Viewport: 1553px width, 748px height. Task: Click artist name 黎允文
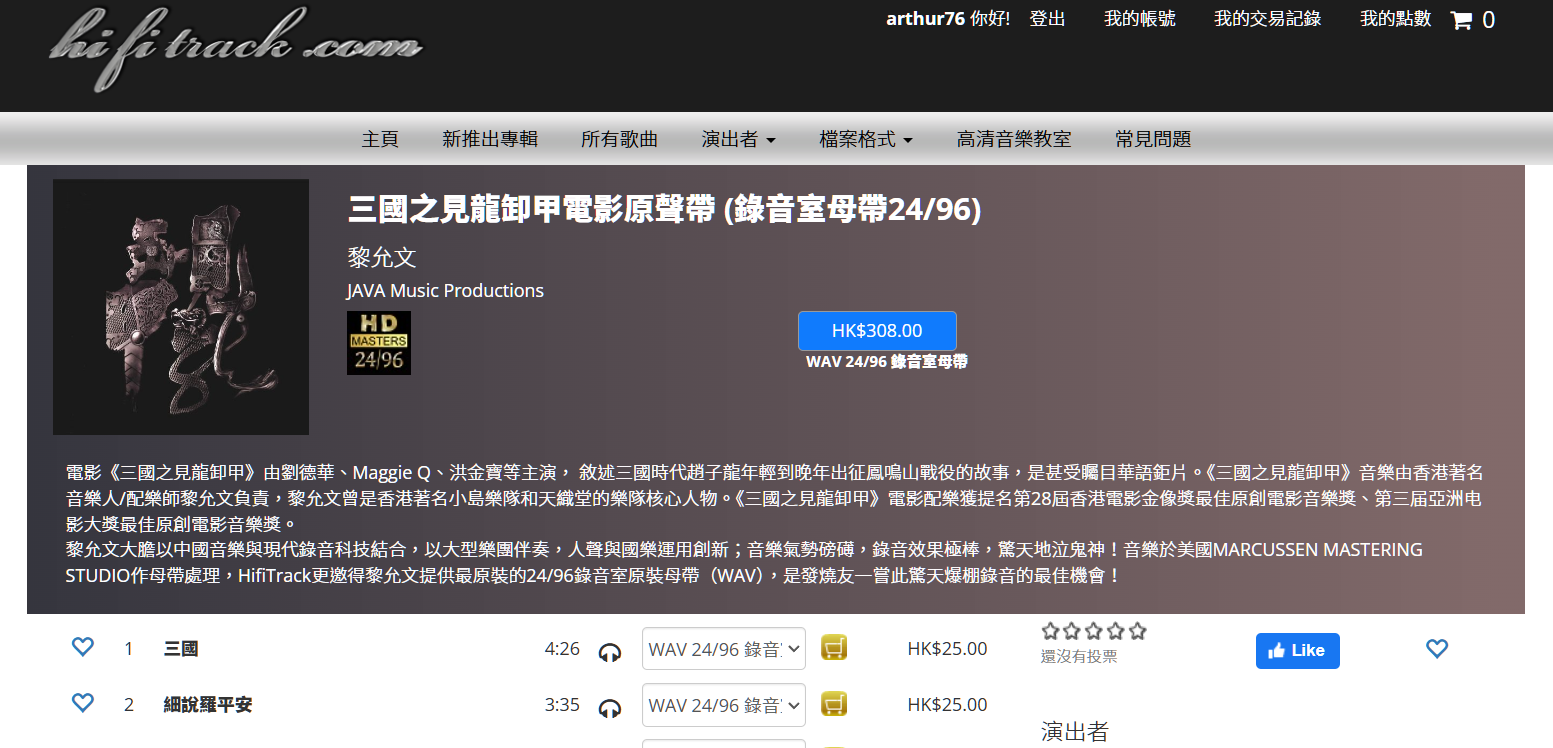coord(381,257)
